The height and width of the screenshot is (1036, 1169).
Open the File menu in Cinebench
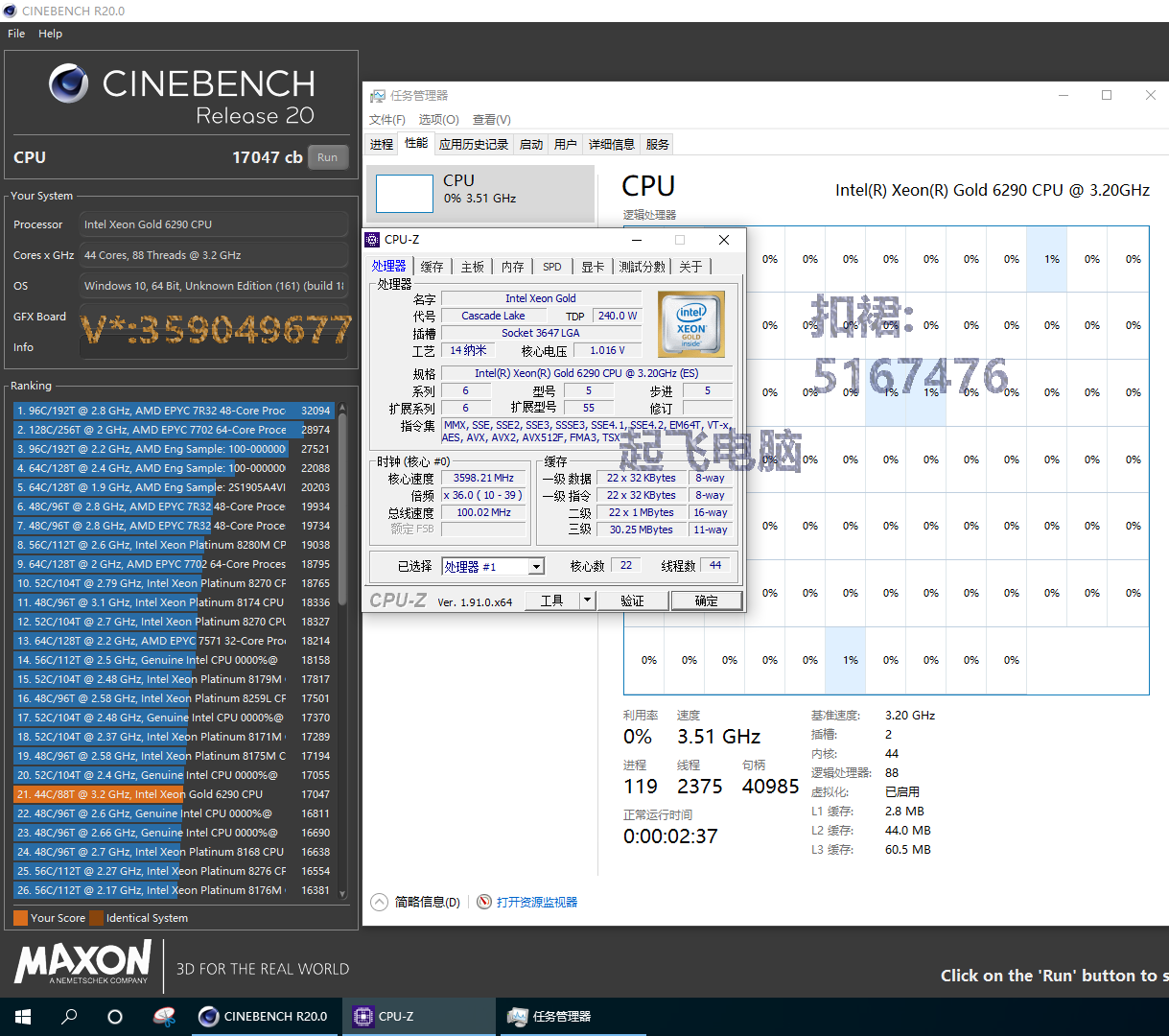point(16,34)
